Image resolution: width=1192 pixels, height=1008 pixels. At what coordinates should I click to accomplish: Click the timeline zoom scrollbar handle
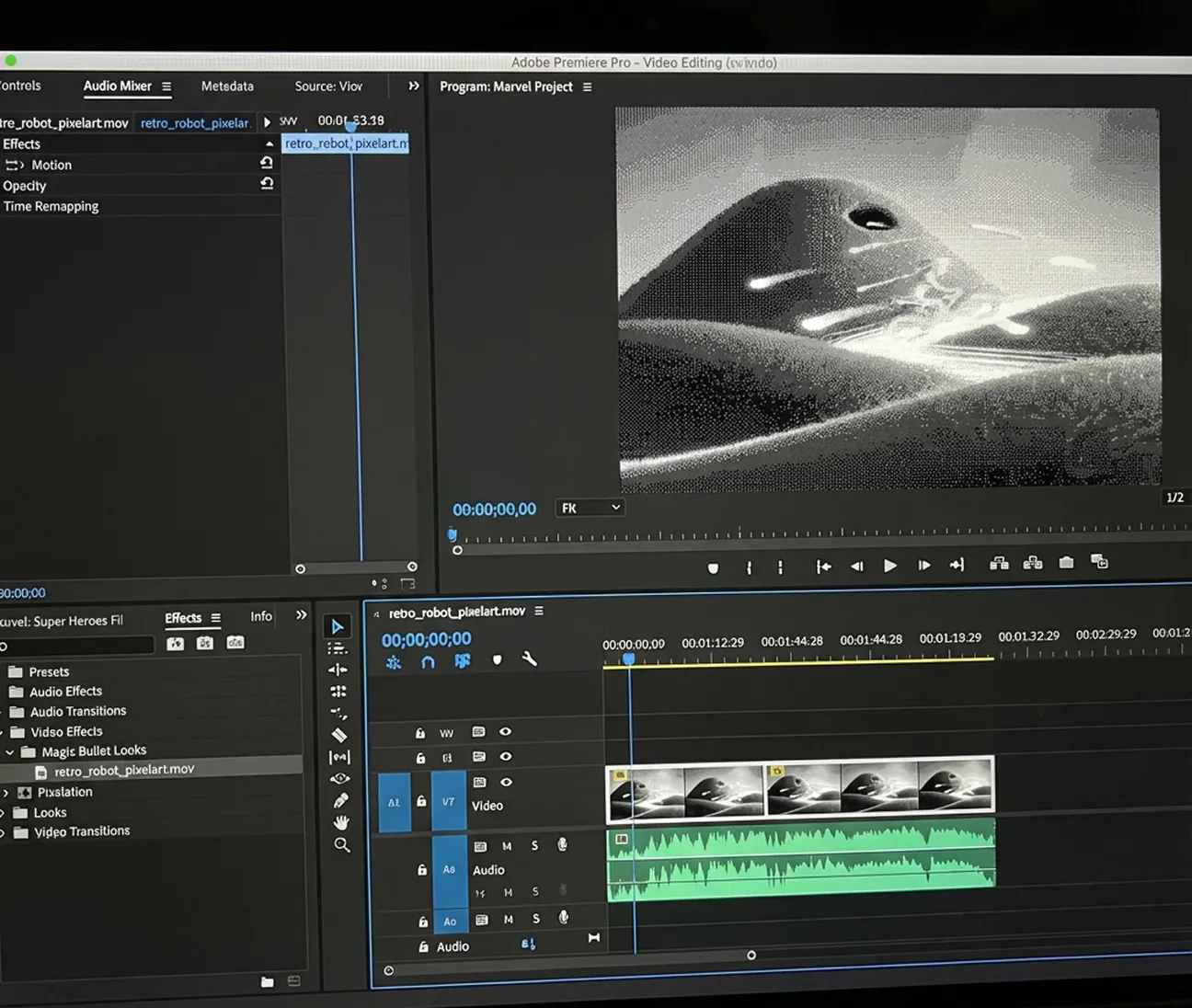(x=751, y=956)
